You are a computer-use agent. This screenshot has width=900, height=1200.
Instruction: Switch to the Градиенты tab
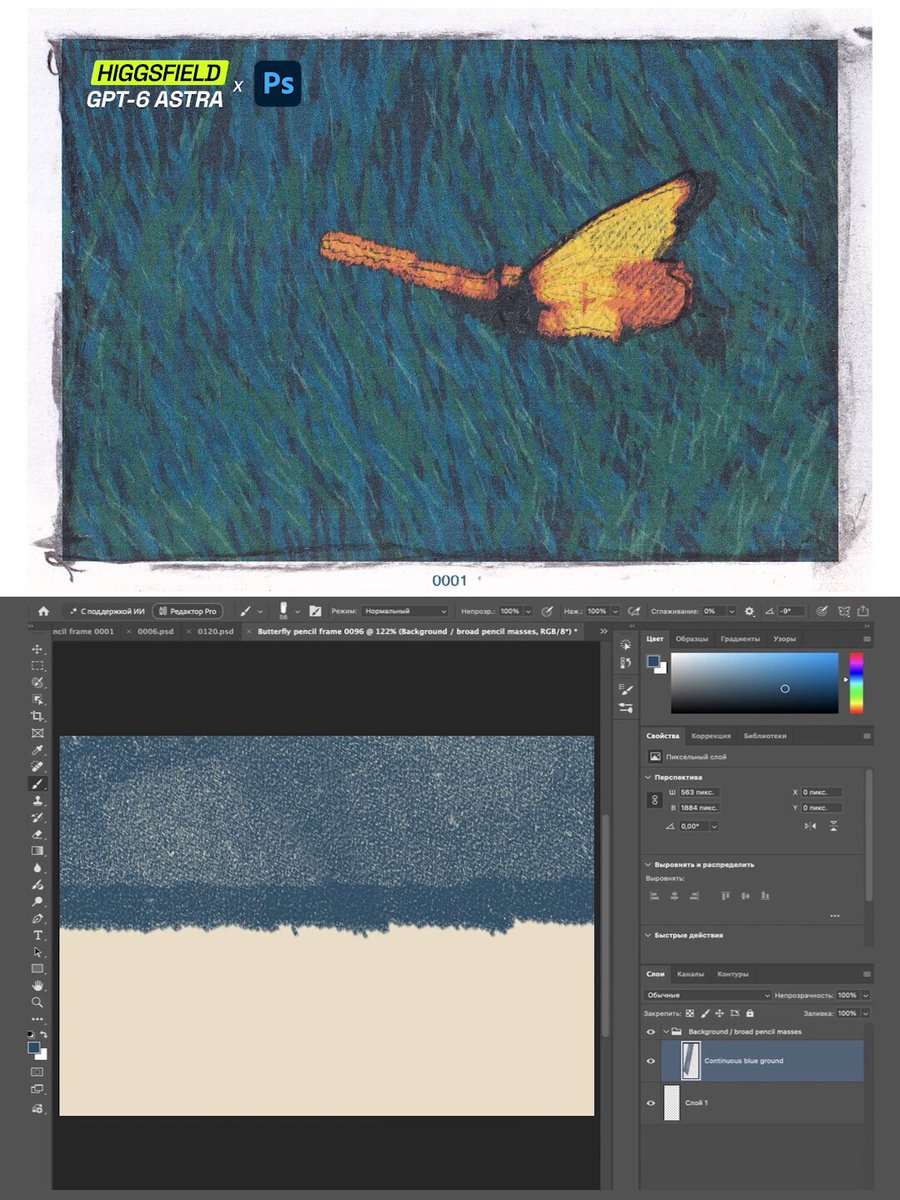click(x=740, y=638)
